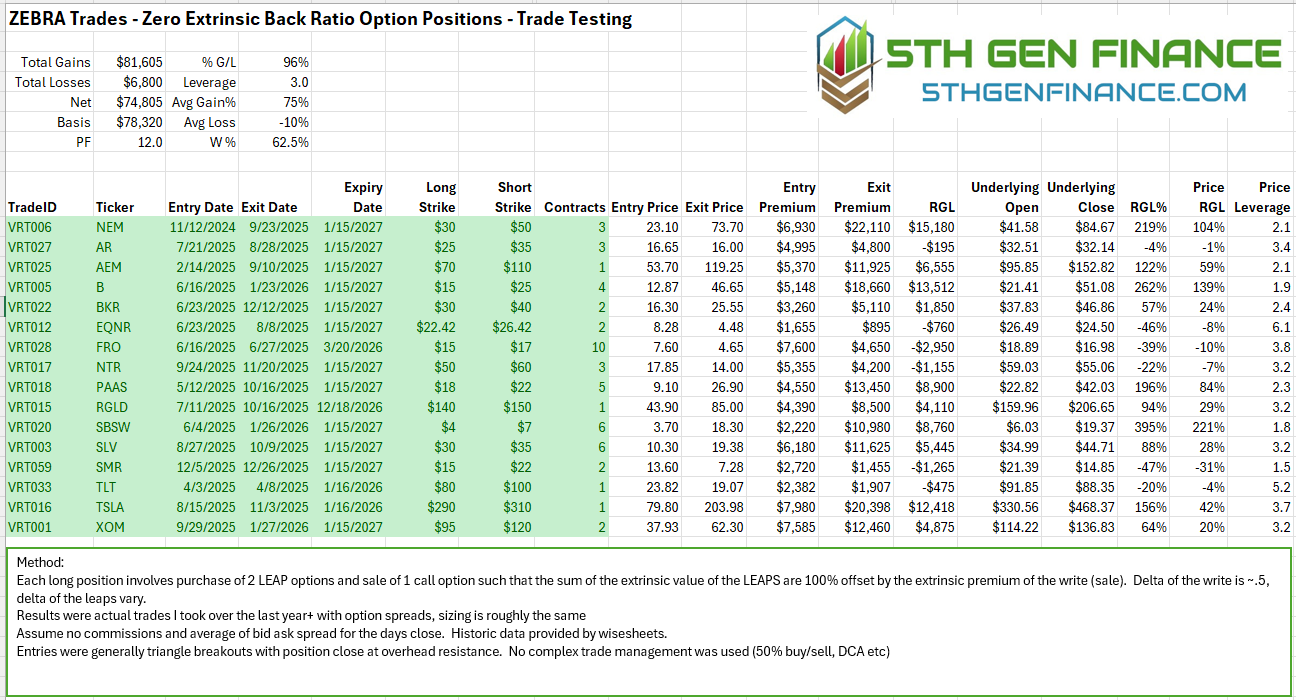The height and width of the screenshot is (700, 1296).
Task: Click the Avg Loss value -10%
Action: coord(294,122)
